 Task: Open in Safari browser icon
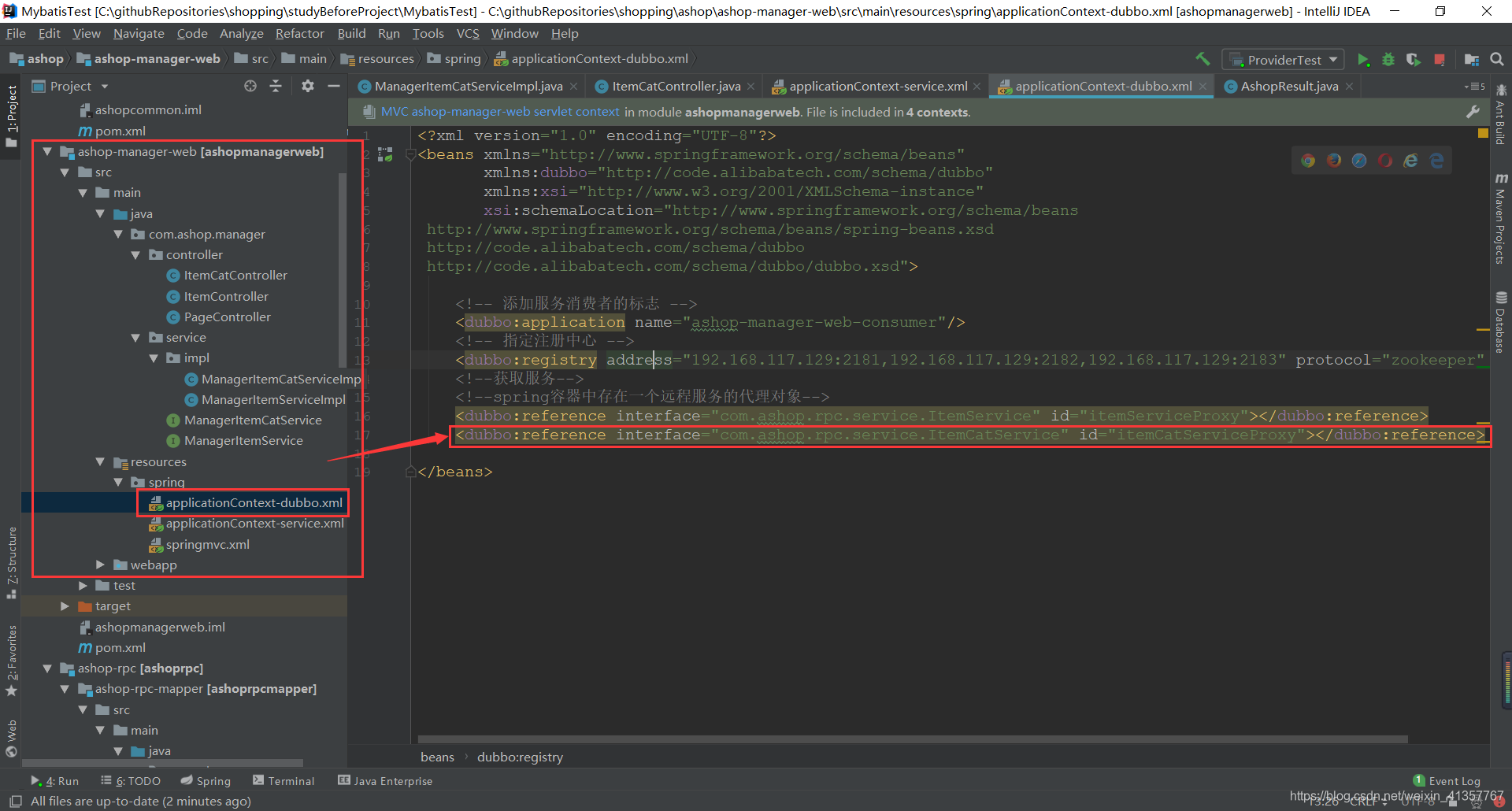1359,161
